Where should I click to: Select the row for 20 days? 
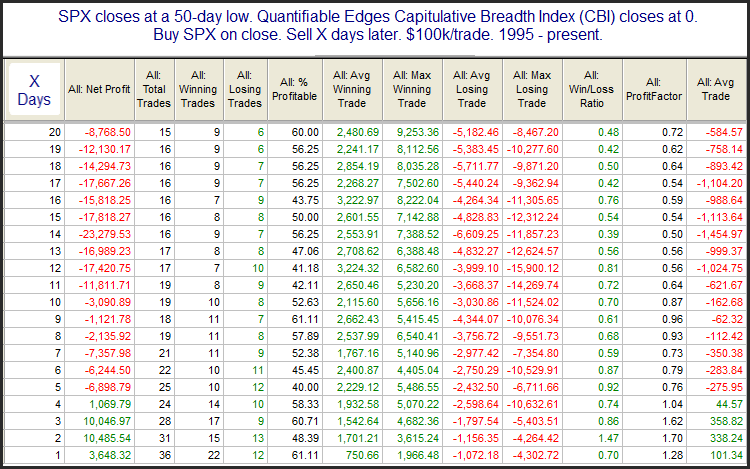(375, 132)
